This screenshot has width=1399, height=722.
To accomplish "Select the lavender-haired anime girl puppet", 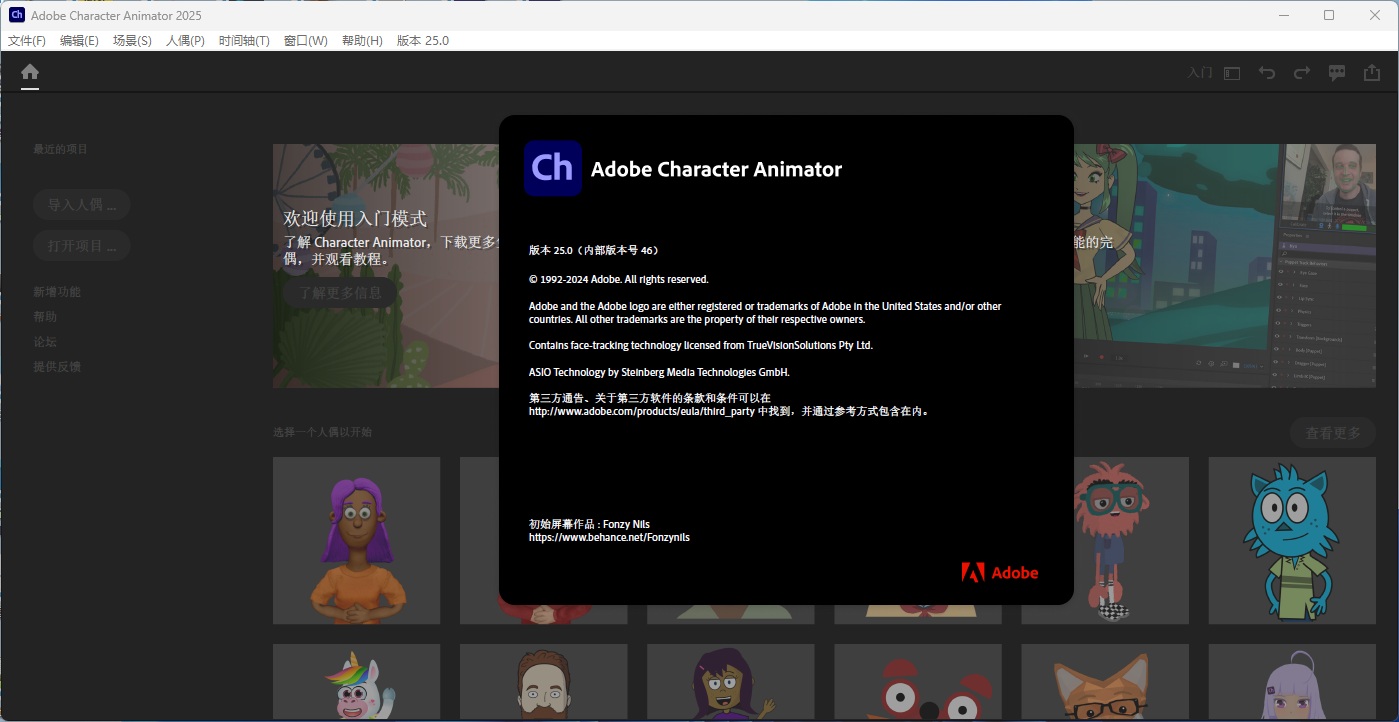I will point(1292,682).
